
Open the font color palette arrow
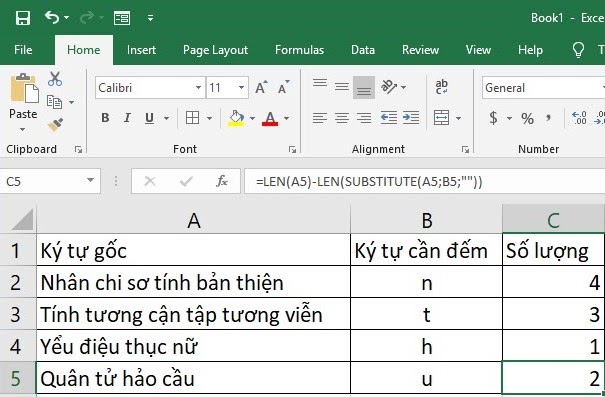click(286, 118)
